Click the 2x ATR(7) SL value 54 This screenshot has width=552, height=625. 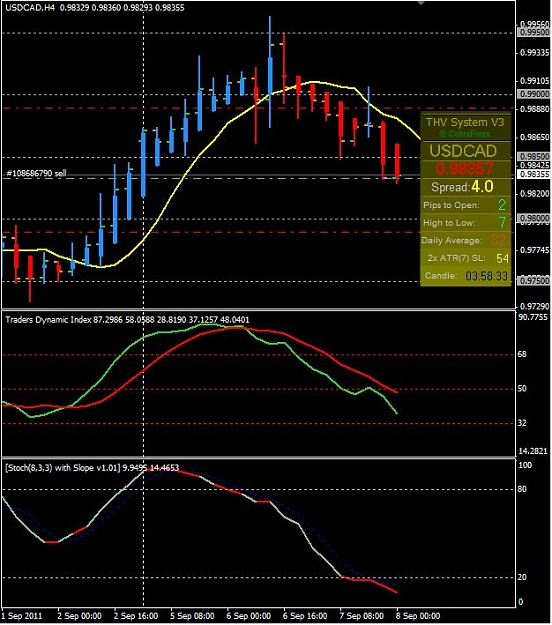[502, 258]
